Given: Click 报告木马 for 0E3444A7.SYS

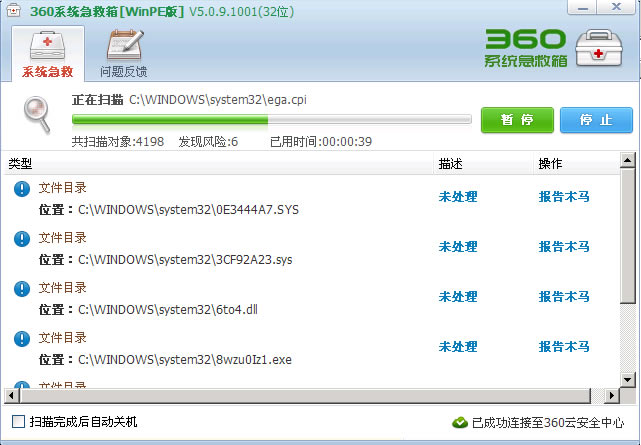Looking at the screenshot, I should pos(564,197).
